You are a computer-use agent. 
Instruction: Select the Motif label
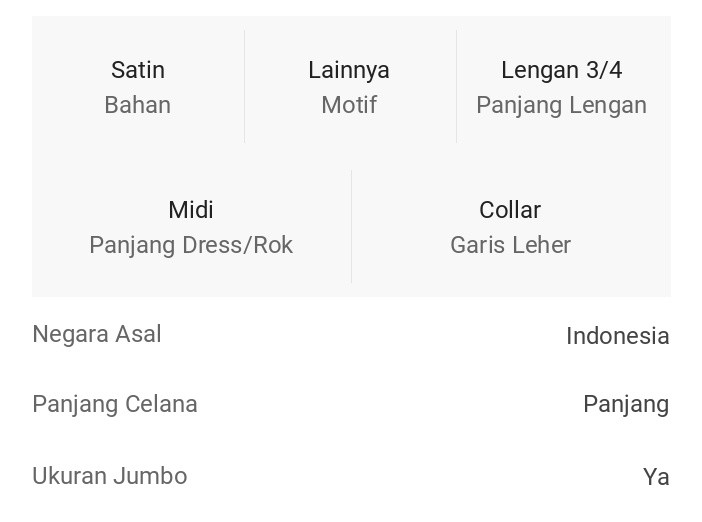click(x=349, y=105)
